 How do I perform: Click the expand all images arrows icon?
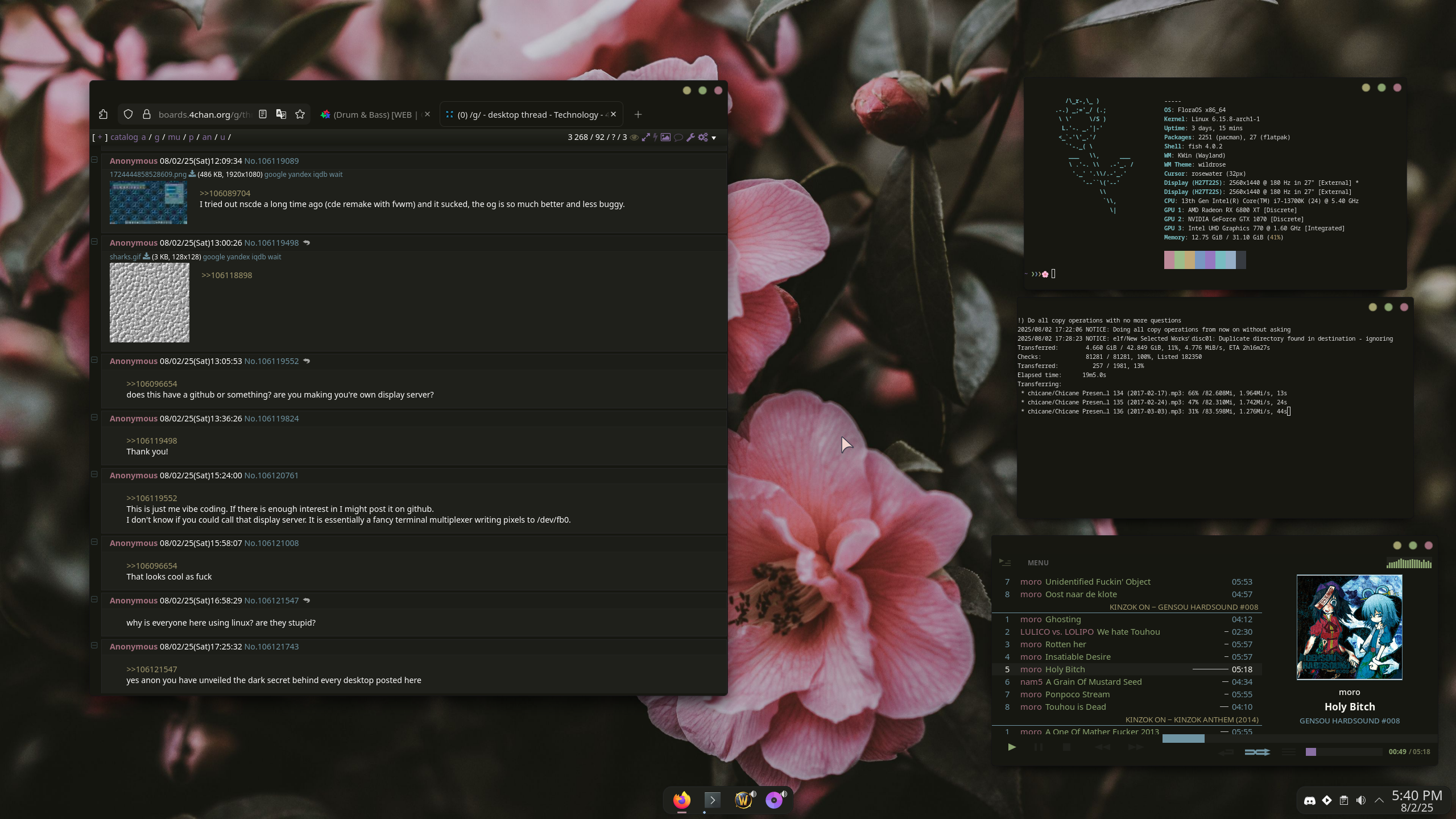click(x=646, y=137)
